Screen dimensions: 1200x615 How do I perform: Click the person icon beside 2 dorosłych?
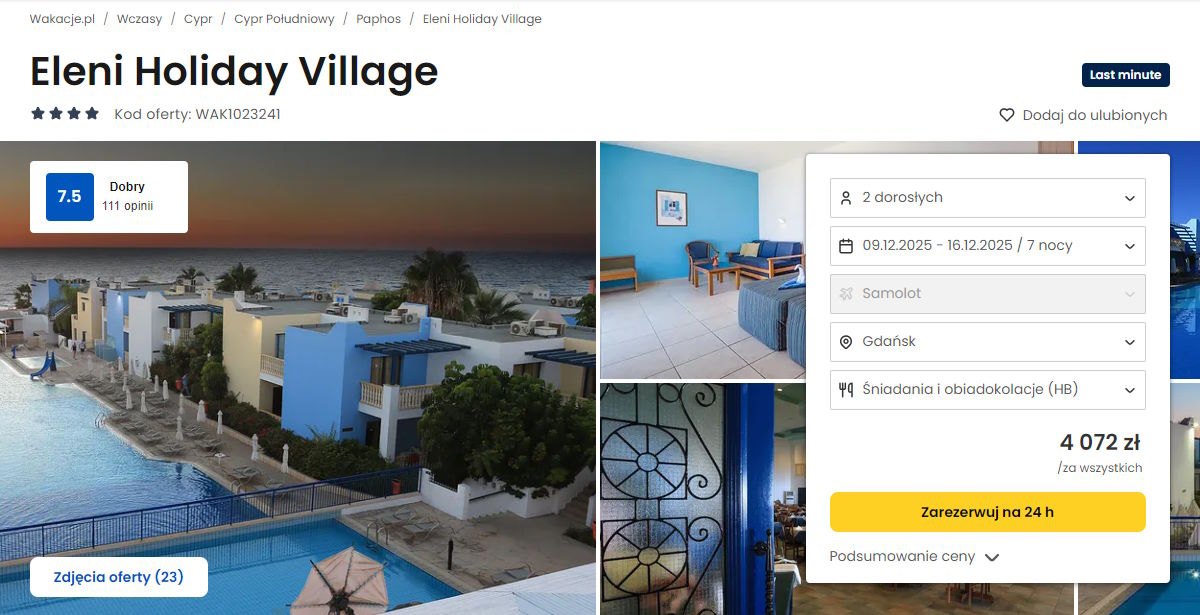846,198
